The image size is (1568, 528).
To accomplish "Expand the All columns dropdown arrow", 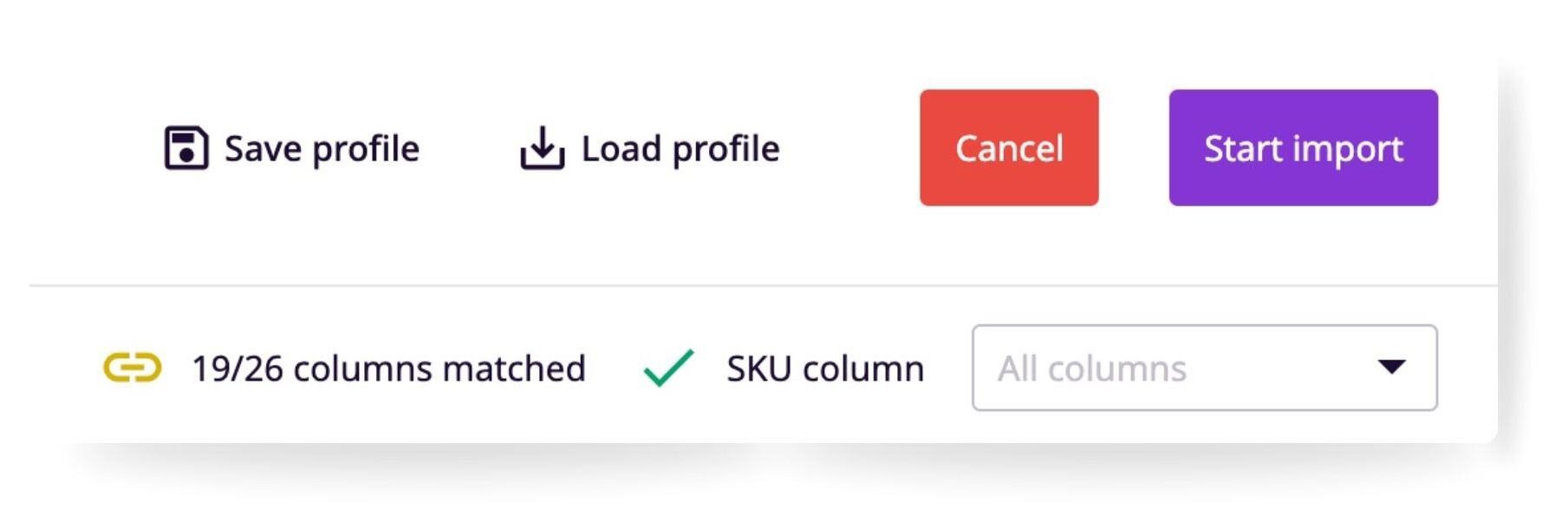I will [x=1391, y=367].
